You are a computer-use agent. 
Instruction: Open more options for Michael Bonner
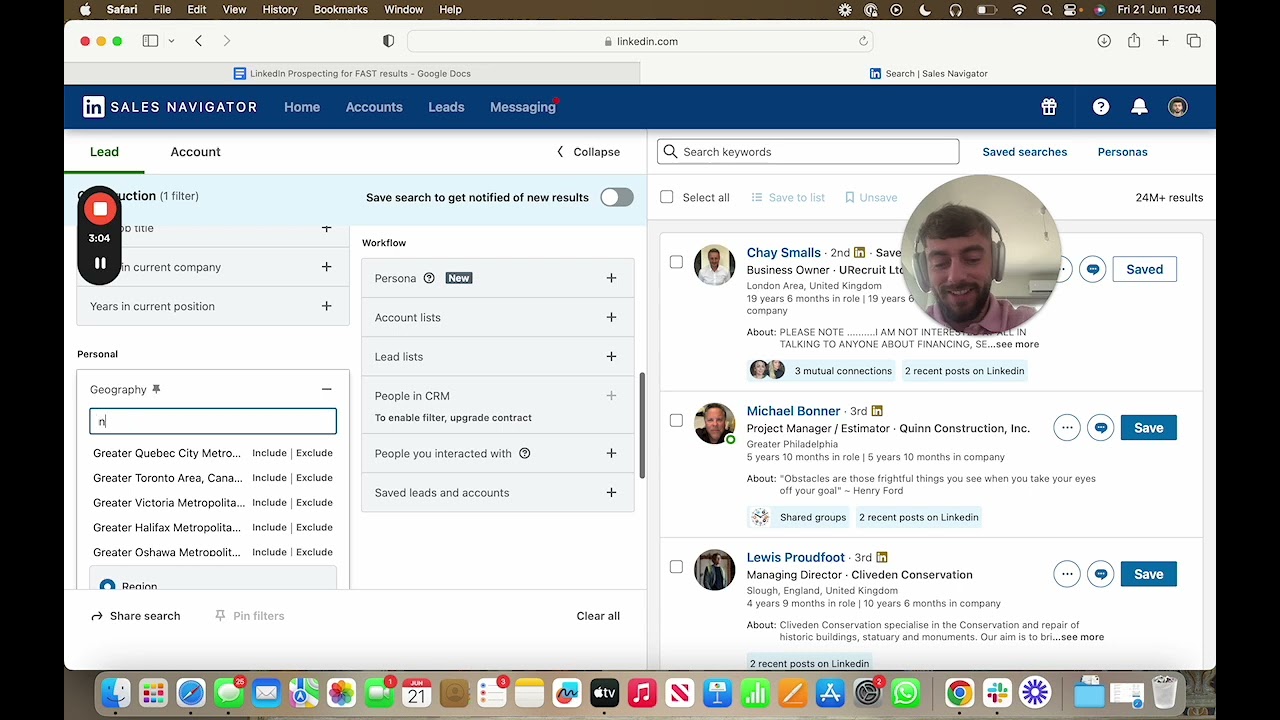1067,428
